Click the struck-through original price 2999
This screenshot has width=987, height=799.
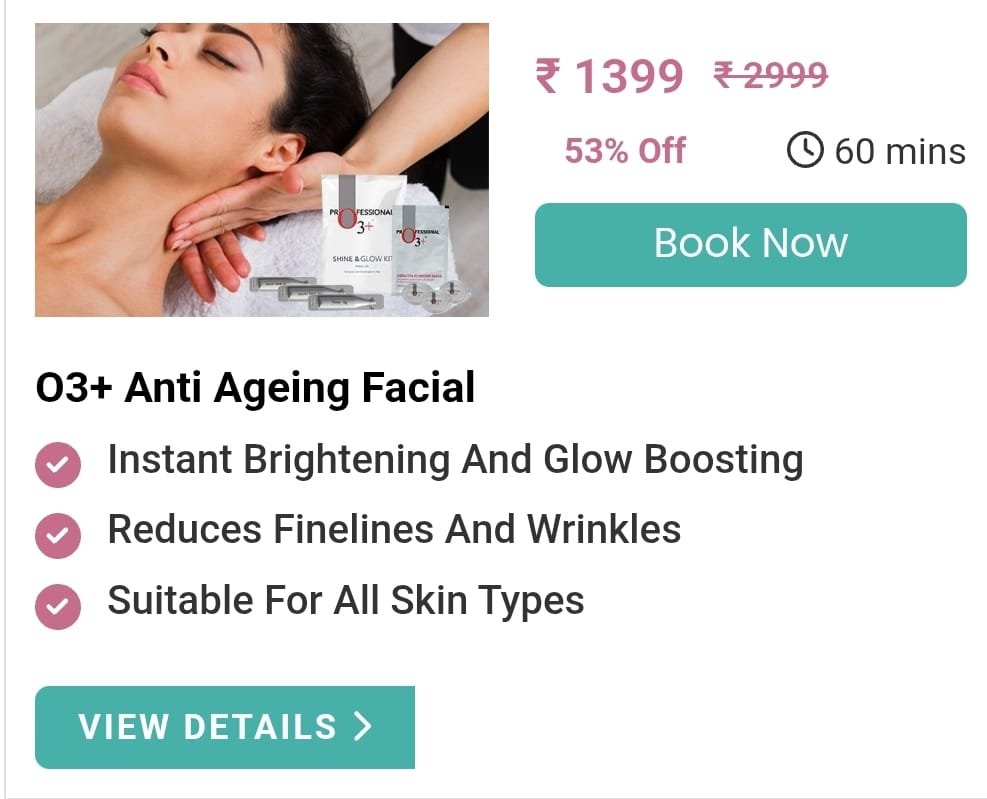pyautogui.click(x=770, y=75)
